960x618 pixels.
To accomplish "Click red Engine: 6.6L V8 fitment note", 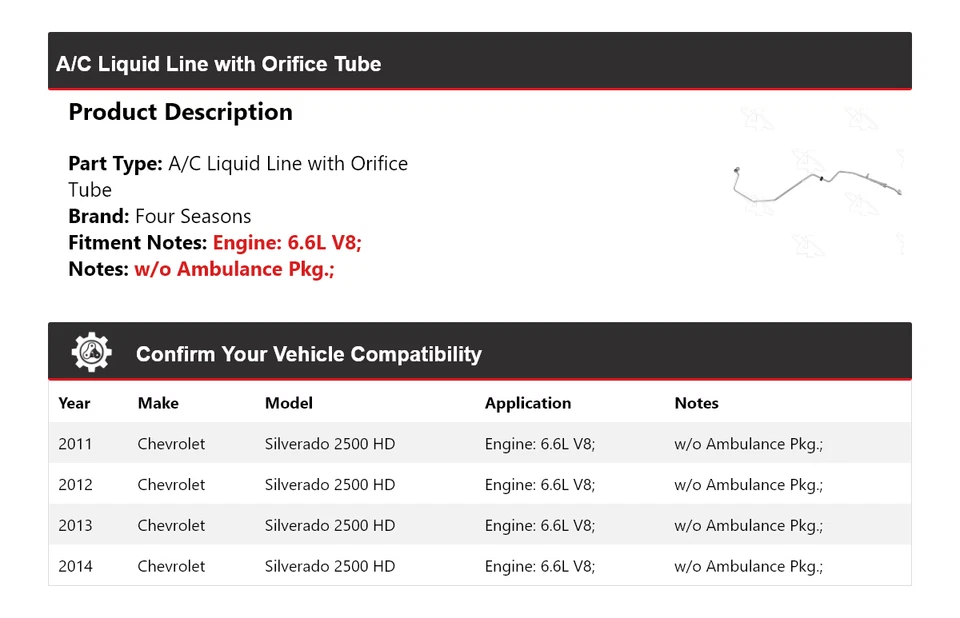I will click(287, 243).
